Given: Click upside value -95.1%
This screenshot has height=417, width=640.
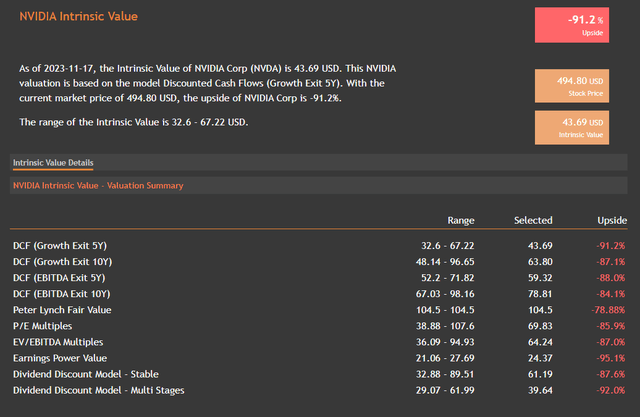Looking at the screenshot, I should 611,358.
